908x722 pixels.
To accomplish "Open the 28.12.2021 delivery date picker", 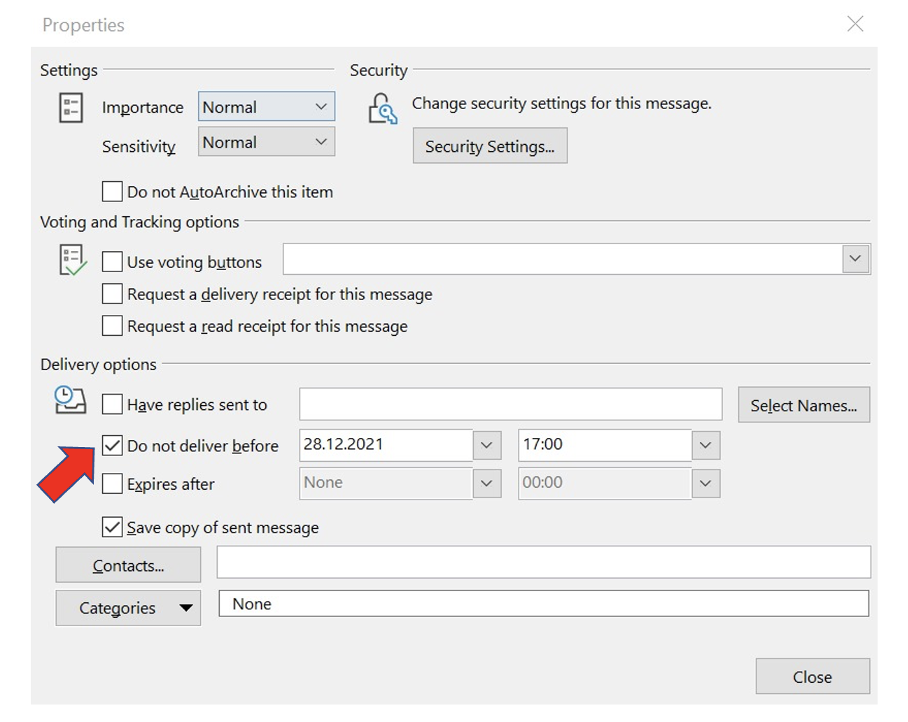I will point(486,445).
